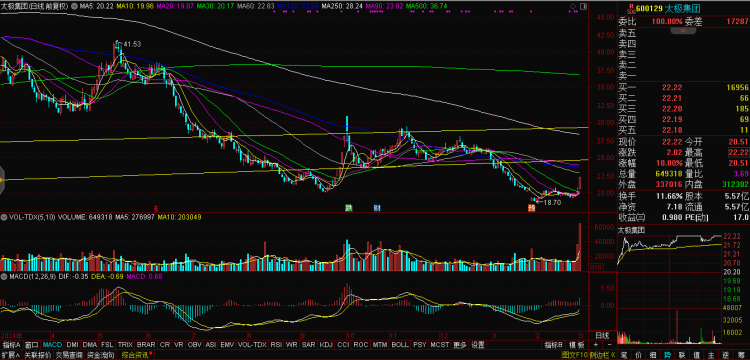Image resolution: width=750 pixels, height=360 pixels.
Task: Select the 指标A tab
Action: pyautogui.click(x=11, y=345)
